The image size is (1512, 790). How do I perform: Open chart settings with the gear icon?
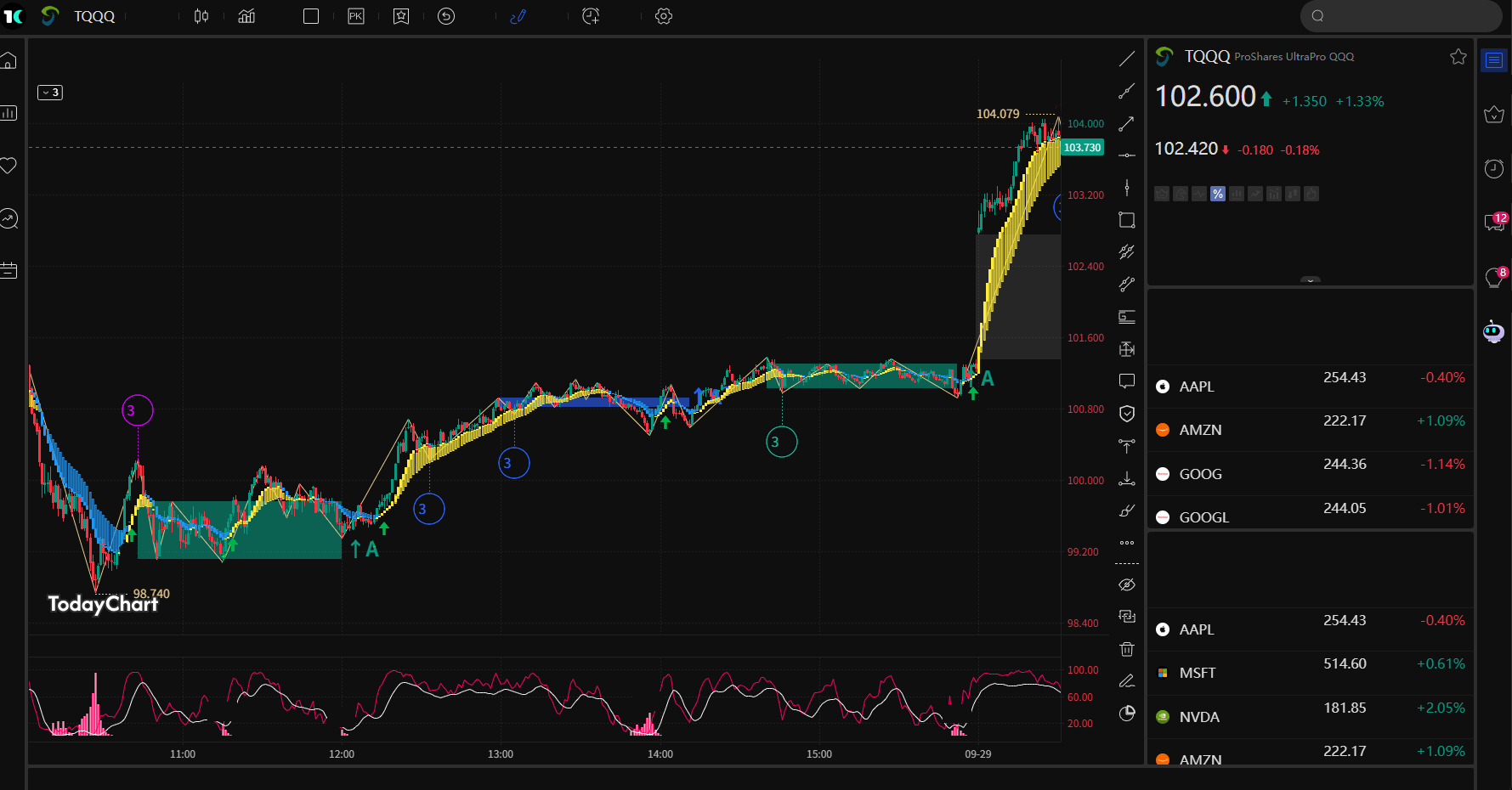coord(663,15)
